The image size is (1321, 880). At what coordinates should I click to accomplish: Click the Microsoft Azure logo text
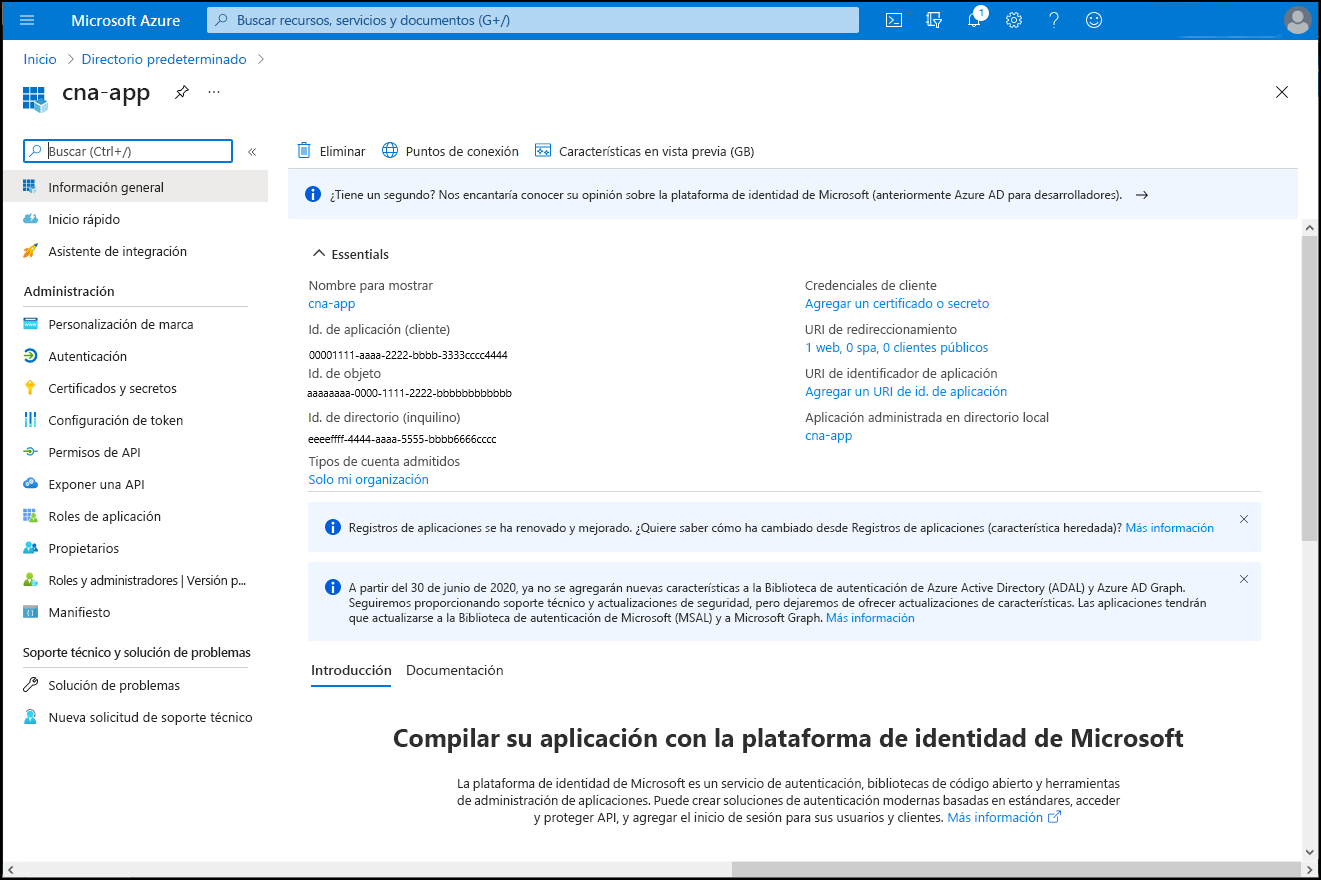coord(125,20)
